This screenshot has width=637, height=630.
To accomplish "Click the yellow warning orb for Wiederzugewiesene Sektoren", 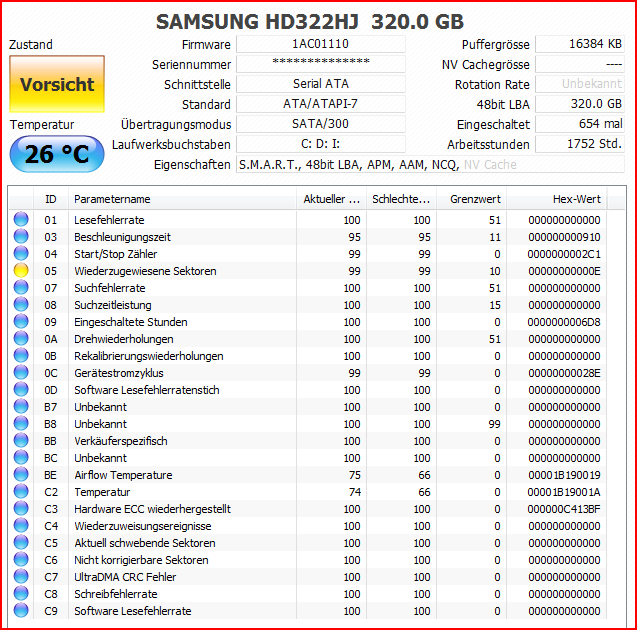I will point(21,271).
